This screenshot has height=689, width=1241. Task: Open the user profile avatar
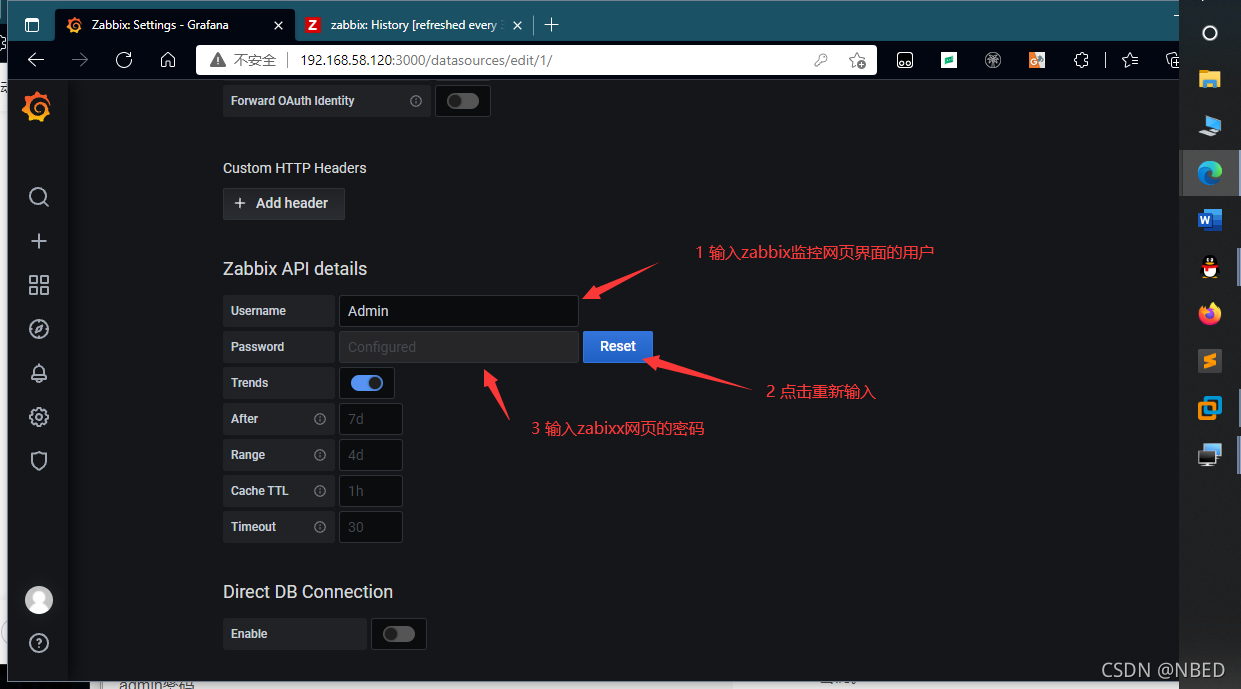click(x=39, y=600)
